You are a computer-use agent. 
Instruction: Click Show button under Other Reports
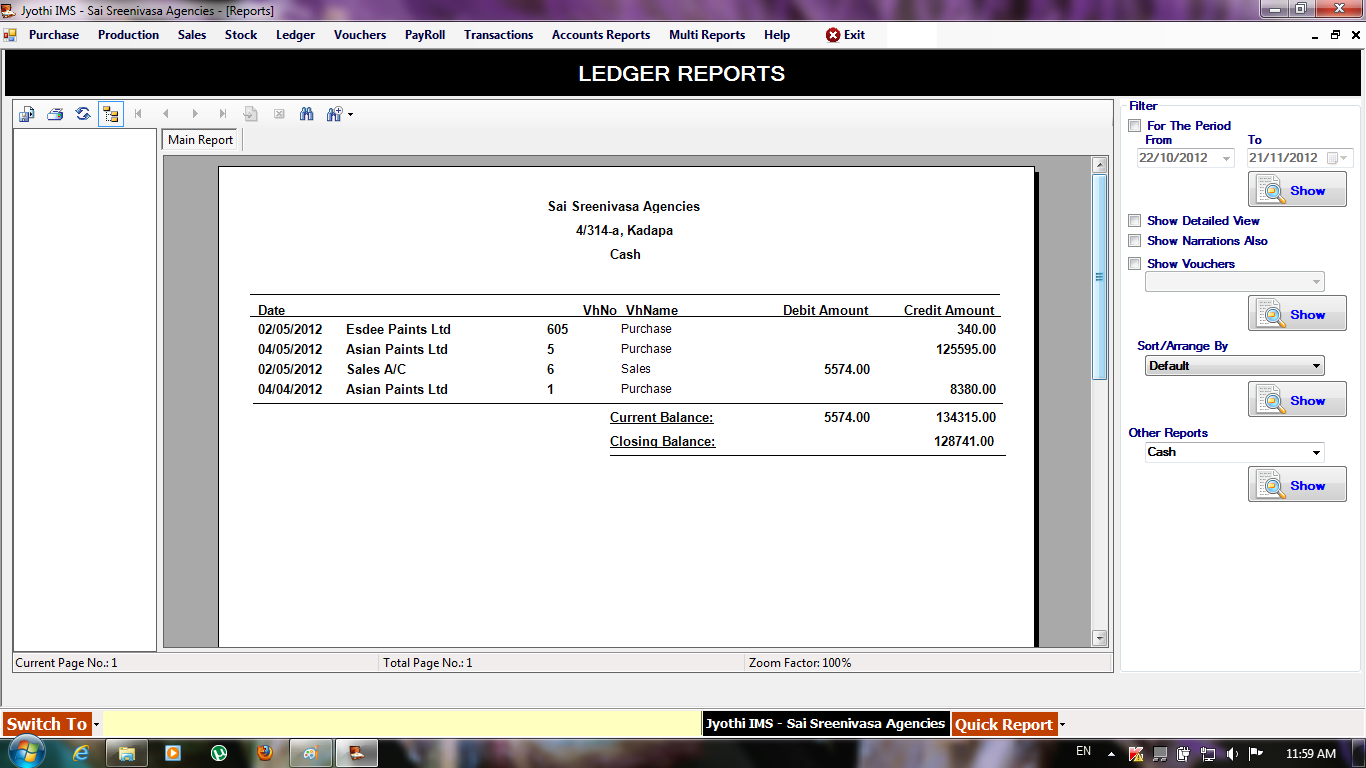1297,484
